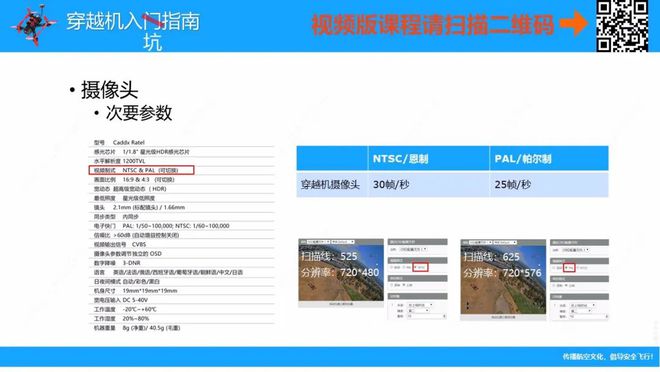This screenshot has height=372, width=660.
Task: Click the 穿越机入门指南 title text
Action: coord(133,21)
